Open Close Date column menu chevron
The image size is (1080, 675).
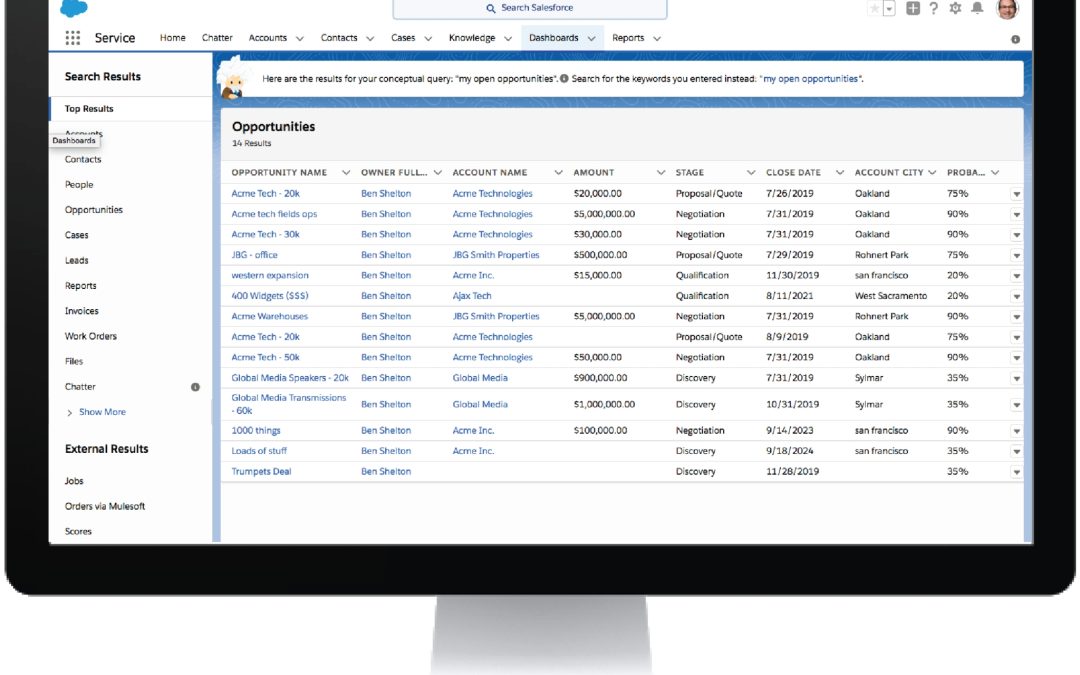coord(840,172)
